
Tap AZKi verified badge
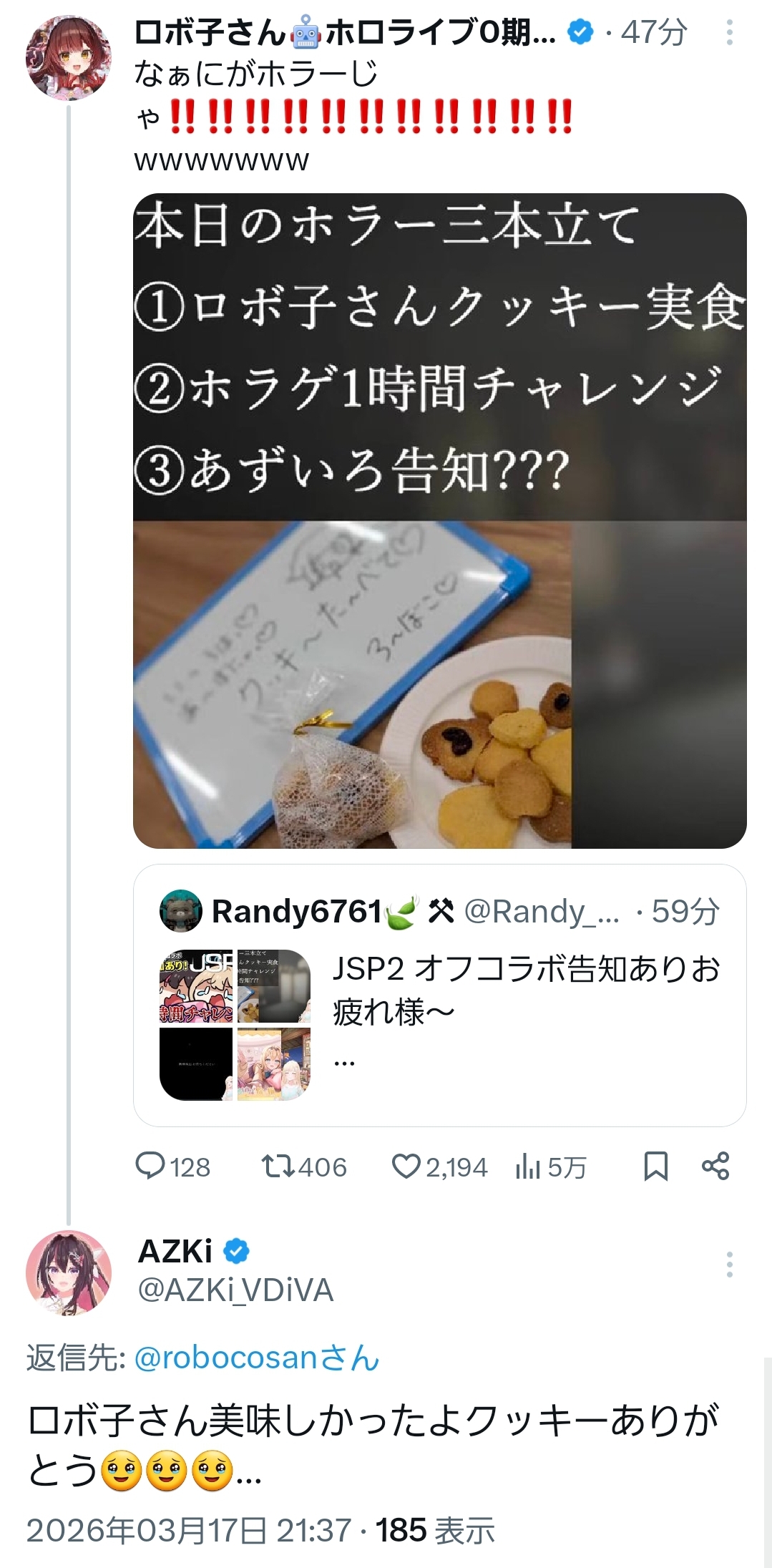tap(237, 1252)
